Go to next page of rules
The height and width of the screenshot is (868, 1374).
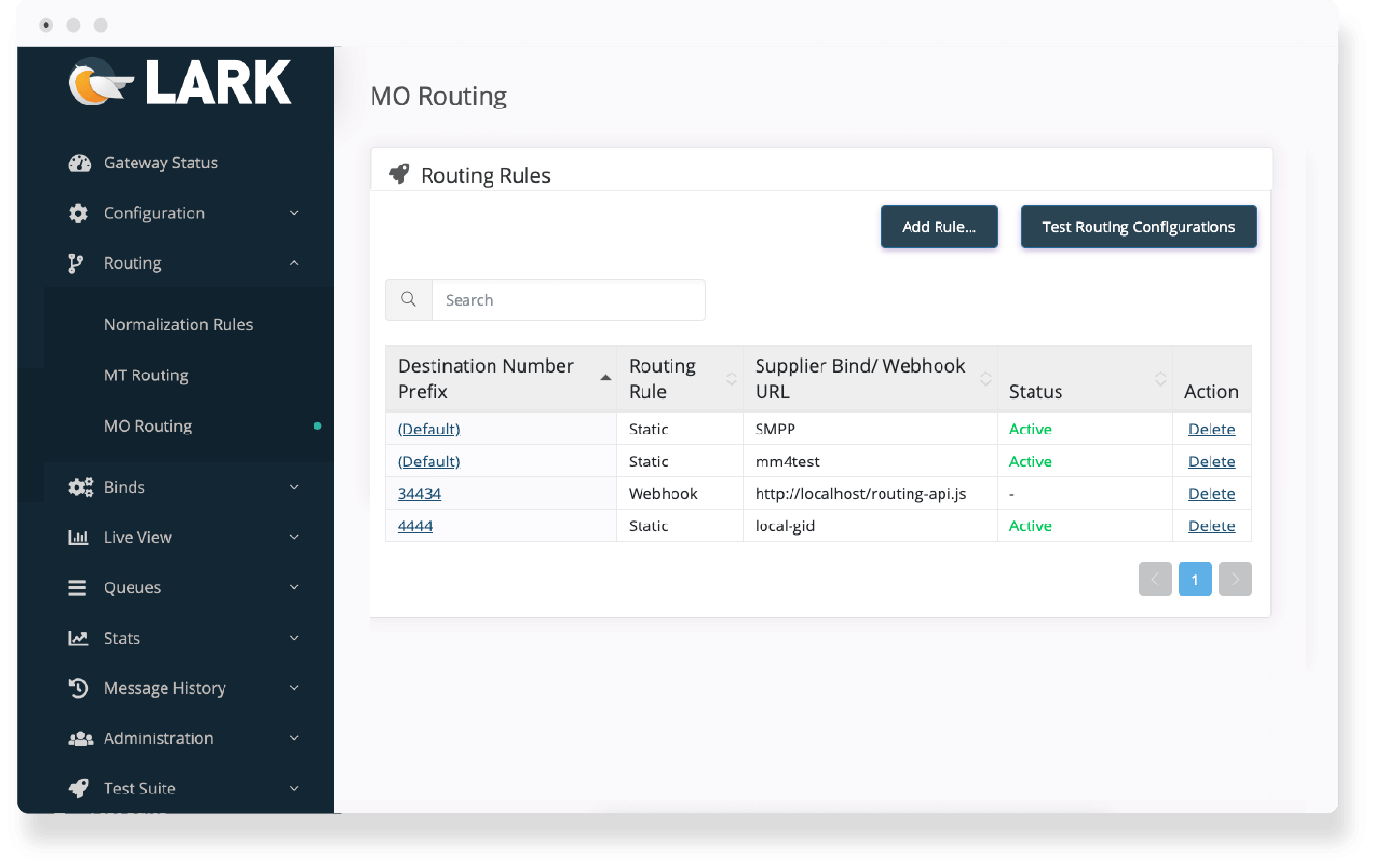point(1236,580)
